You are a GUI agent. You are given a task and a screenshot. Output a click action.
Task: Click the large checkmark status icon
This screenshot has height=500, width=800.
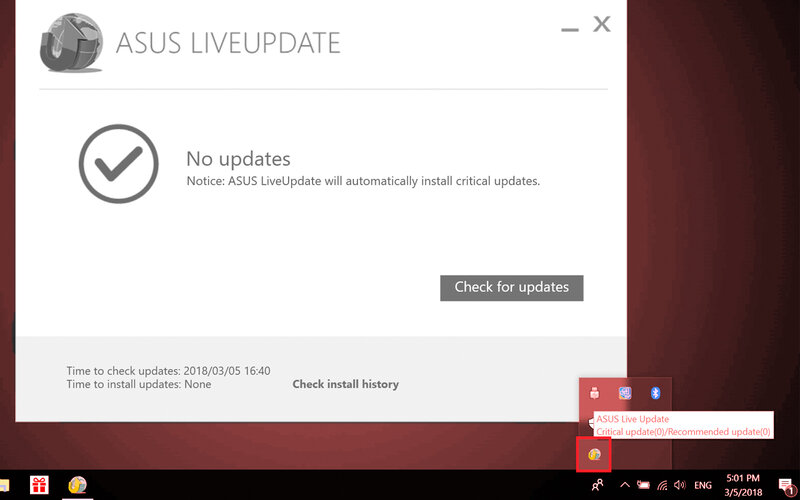tap(118, 164)
